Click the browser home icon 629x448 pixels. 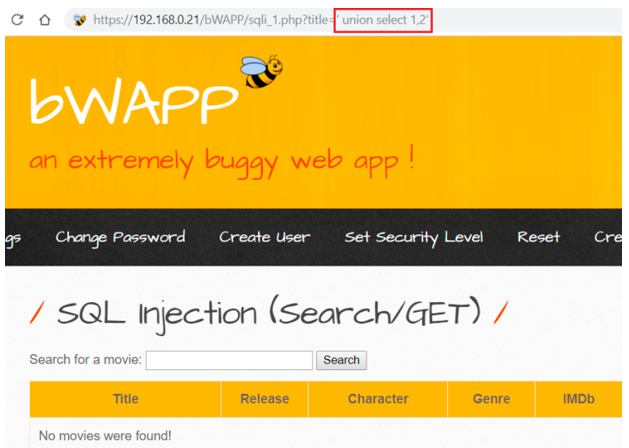(44, 20)
